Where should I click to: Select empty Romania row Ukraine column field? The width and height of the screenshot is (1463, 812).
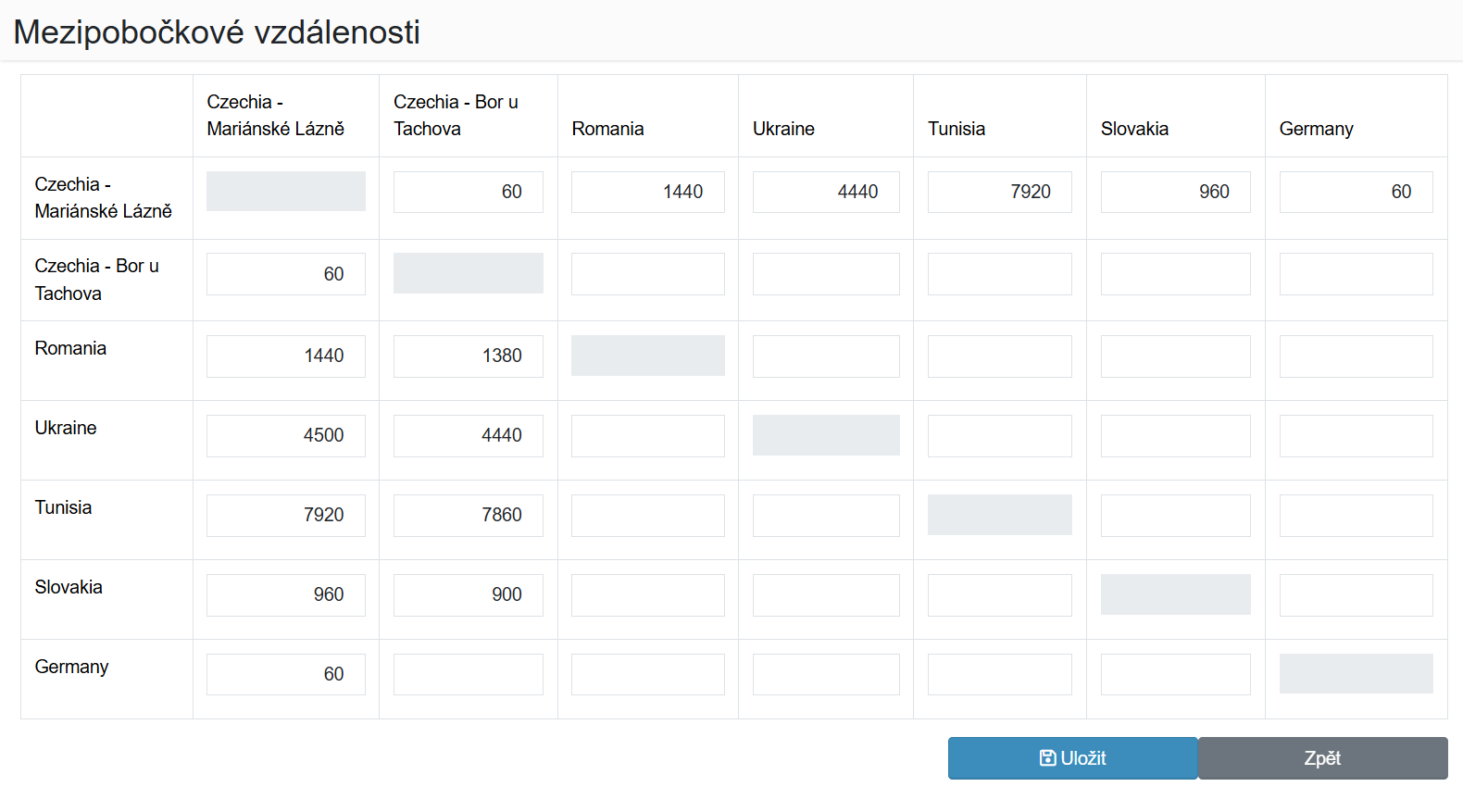(826, 356)
